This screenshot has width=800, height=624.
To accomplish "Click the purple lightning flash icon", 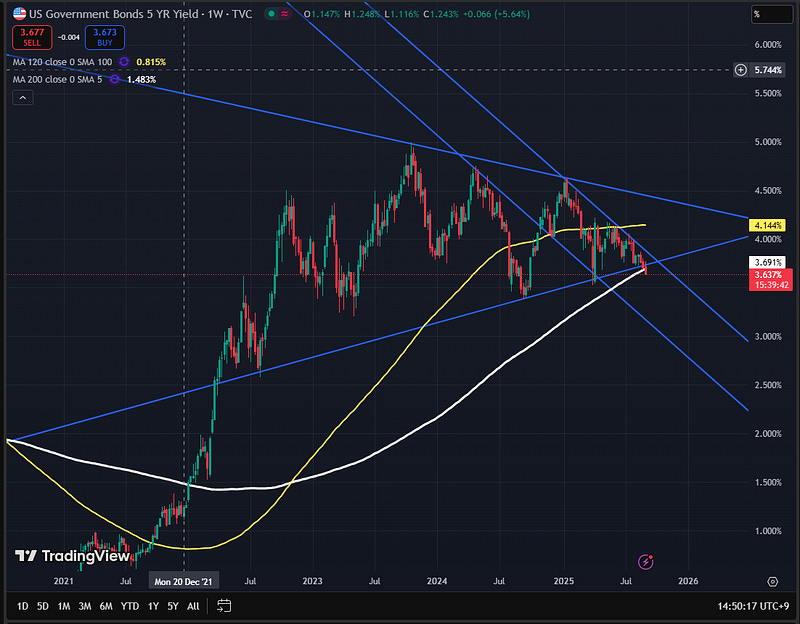I will tap(646, 562).
